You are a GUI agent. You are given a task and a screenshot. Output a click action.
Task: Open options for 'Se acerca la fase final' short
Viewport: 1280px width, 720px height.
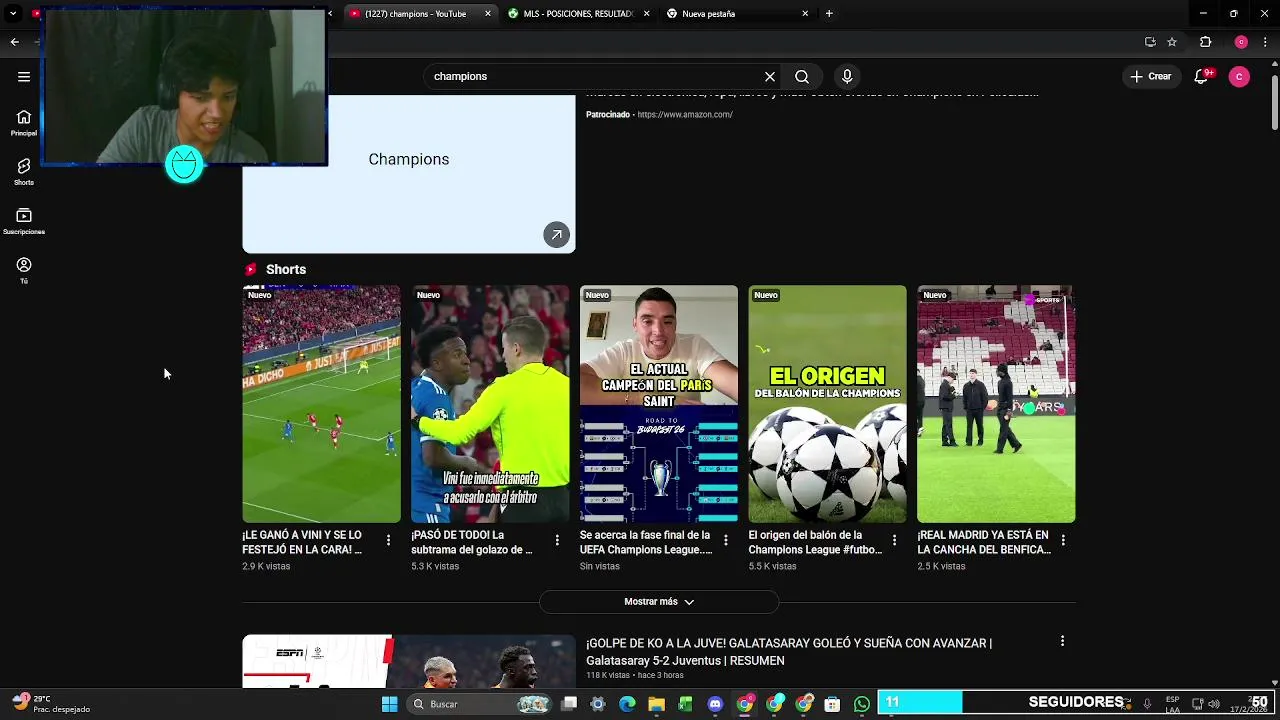pos(726,540)
